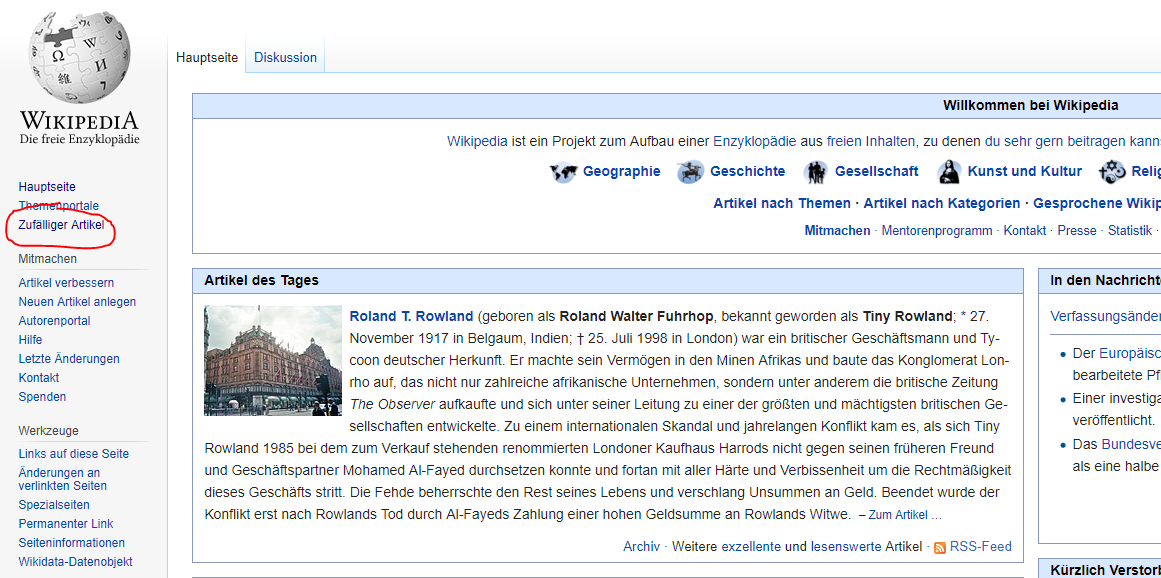Open the Geschichte horse rider icon

click(x=690, y=172)
